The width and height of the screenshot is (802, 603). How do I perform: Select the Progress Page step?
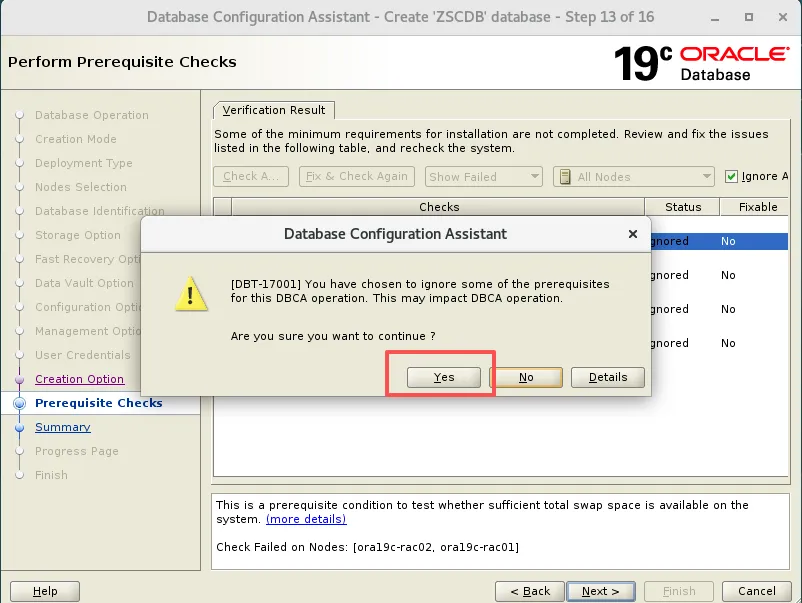pyautogui.click(x=77, y=451)
